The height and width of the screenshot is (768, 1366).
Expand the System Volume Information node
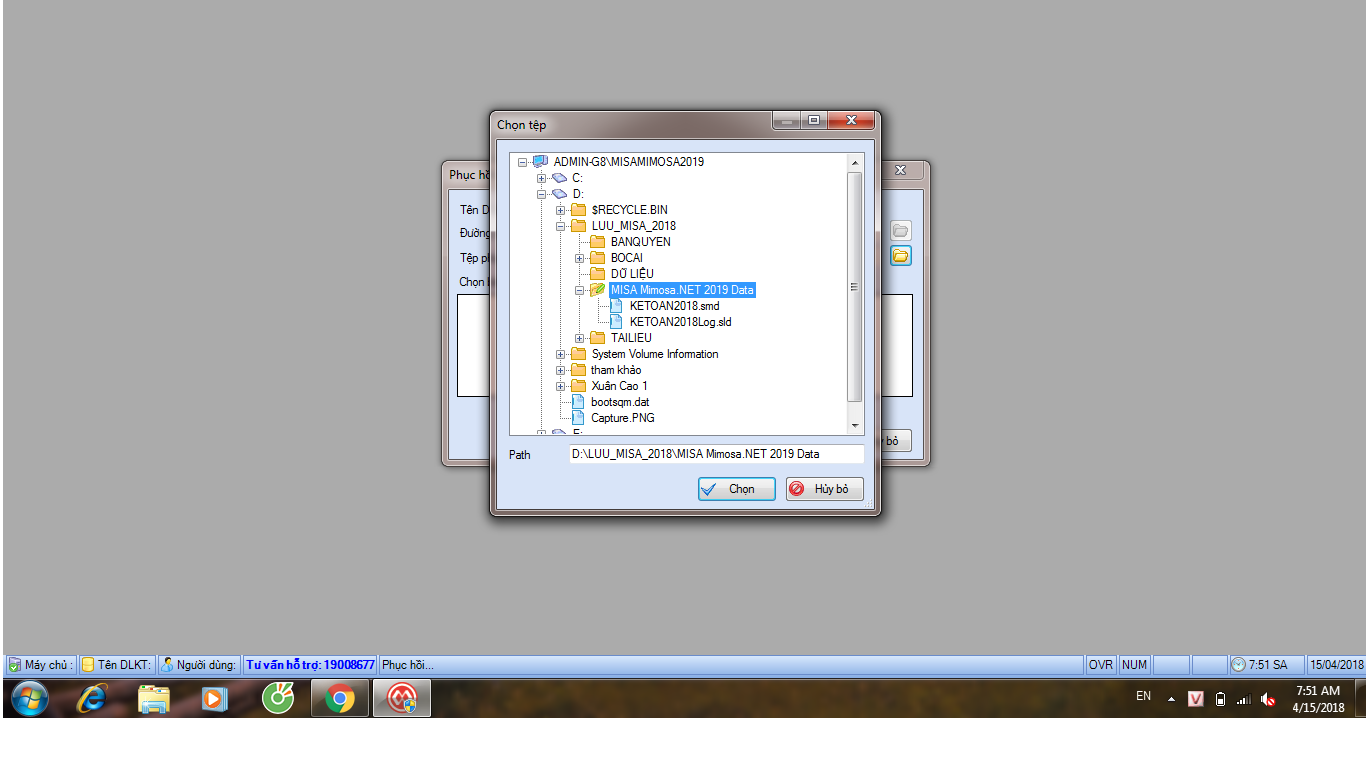[560, 354]
